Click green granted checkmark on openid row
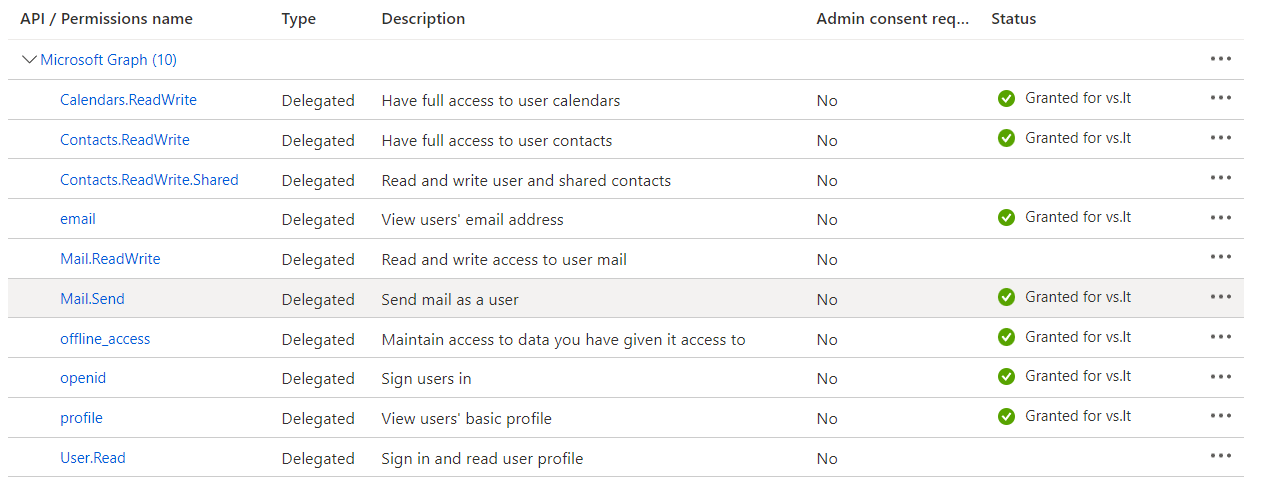This screenshot has width=1269, height=492. click(1006, 377)
